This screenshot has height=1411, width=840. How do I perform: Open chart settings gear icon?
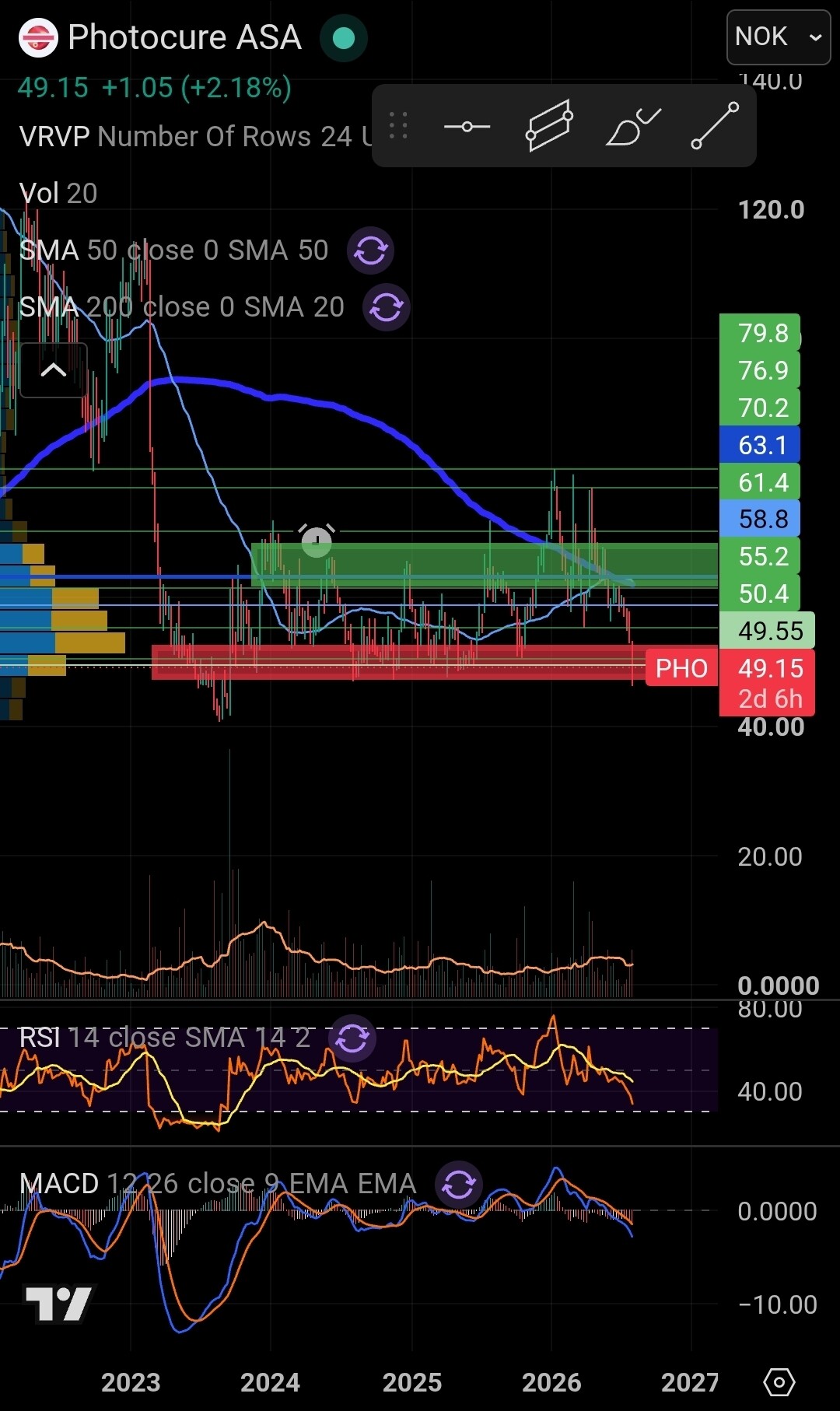[x=779, y=1382]
